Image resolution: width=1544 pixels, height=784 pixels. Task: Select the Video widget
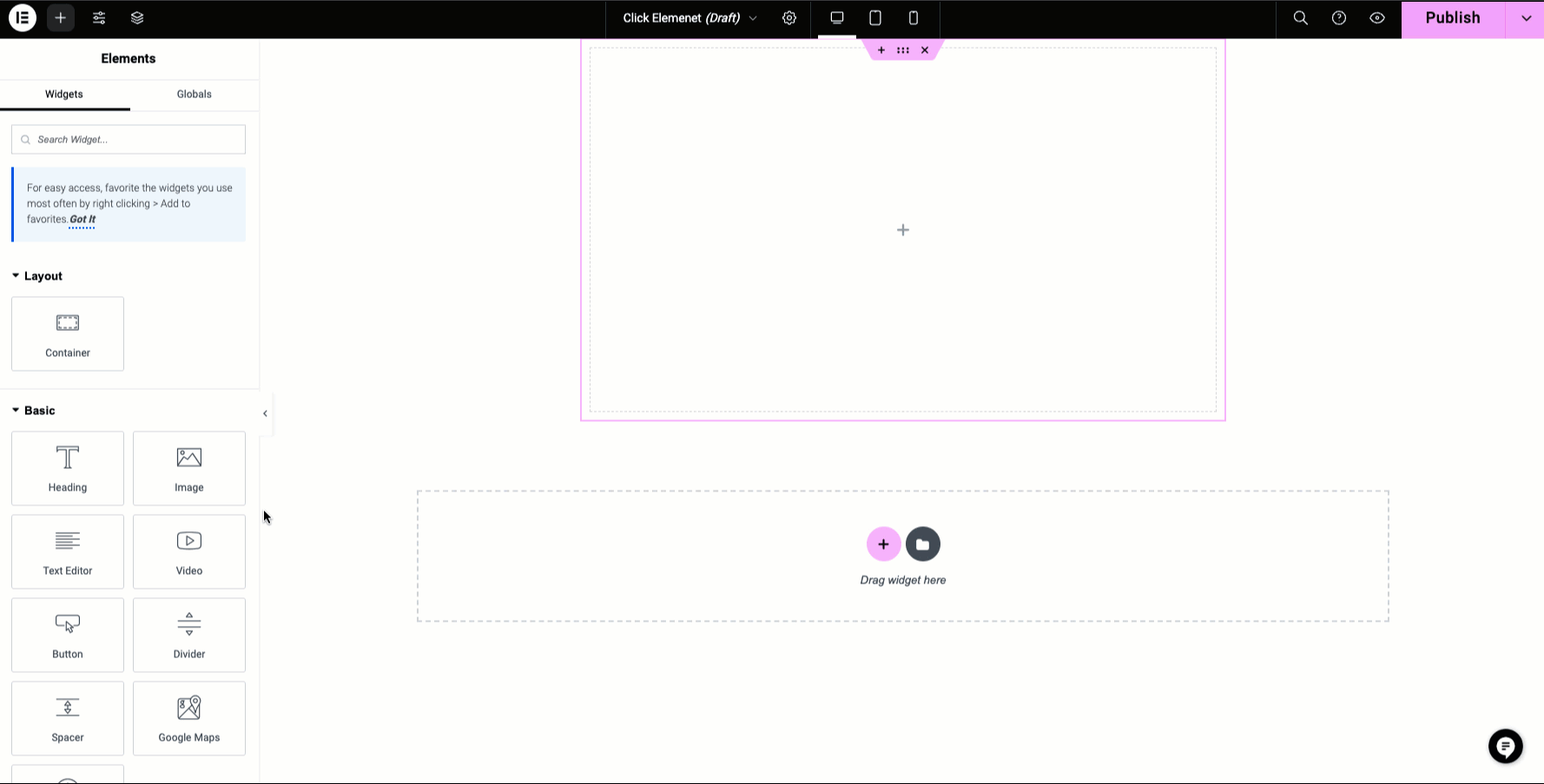pos(188,551)
